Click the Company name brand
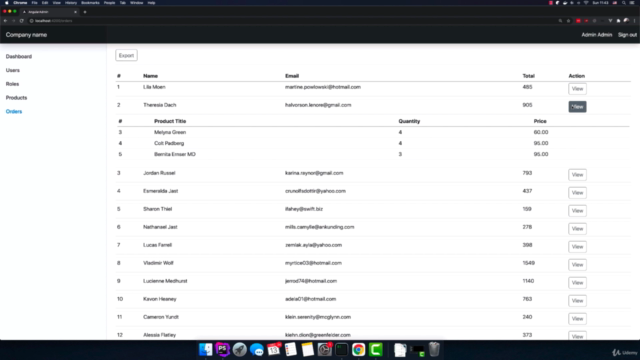 [26, 35]
